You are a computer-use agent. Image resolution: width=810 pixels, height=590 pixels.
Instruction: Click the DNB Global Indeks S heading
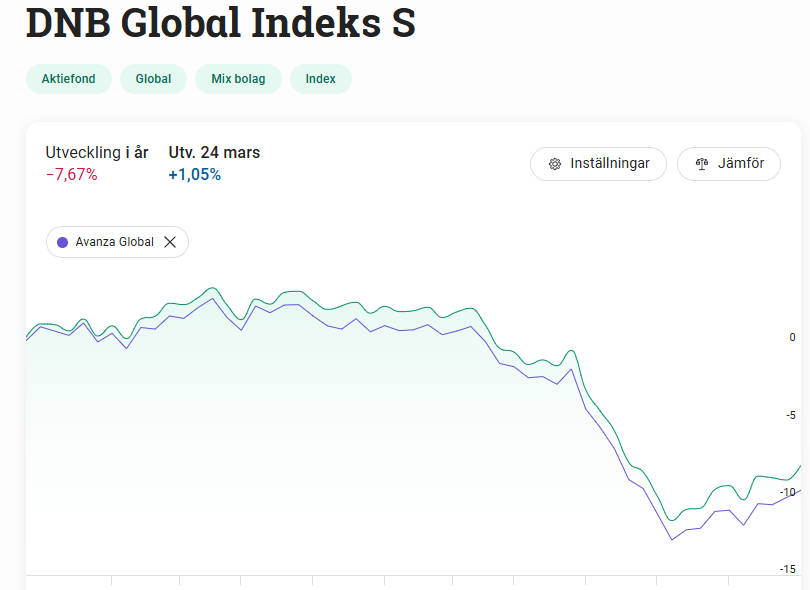221,23
